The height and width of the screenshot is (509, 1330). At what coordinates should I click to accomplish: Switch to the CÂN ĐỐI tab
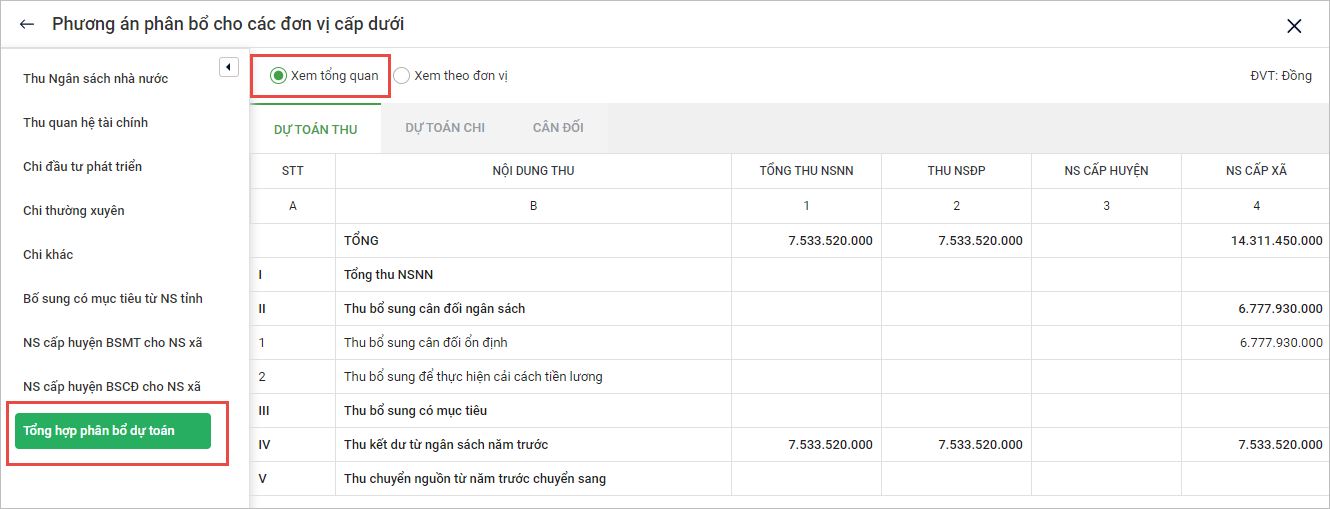(558, 128)
